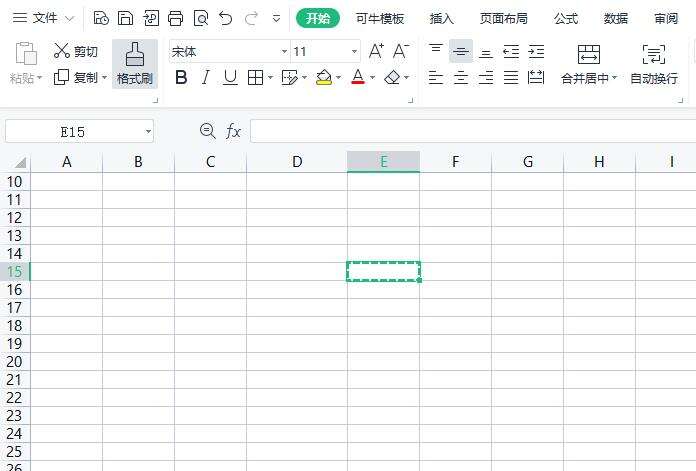Image resolution: width=696 pixels, height=471 pixels.
Task: Open the 数据 tab
Action: [x=616, y=19]
